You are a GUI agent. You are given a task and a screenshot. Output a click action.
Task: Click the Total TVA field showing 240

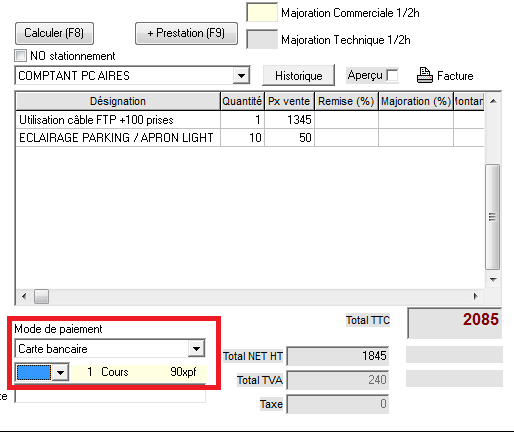338,380
